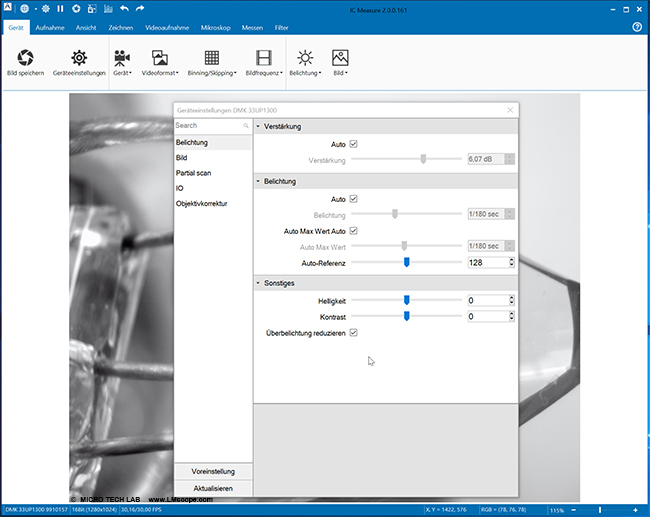Collapse the Belichtung section header
Screen dimensions: 650x517
coord(259,181)
